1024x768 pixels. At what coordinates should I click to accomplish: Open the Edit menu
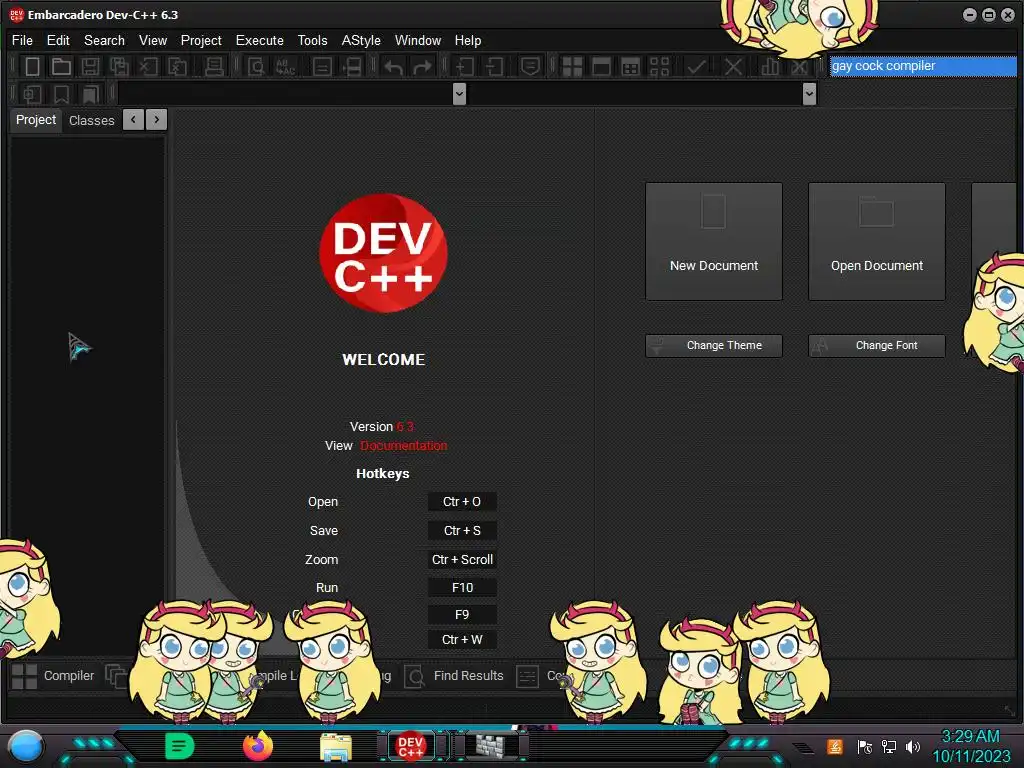click(x=58, y=40)
